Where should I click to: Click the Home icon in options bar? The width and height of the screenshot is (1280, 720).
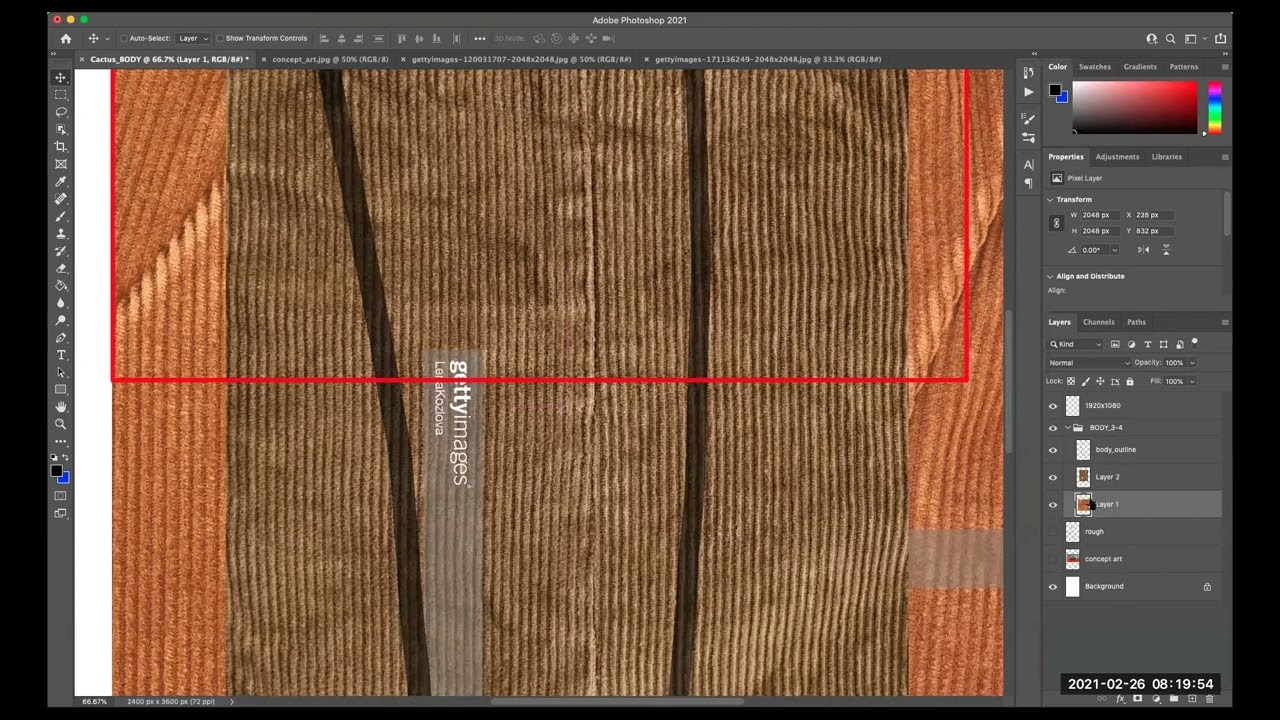tap(66, 38)
